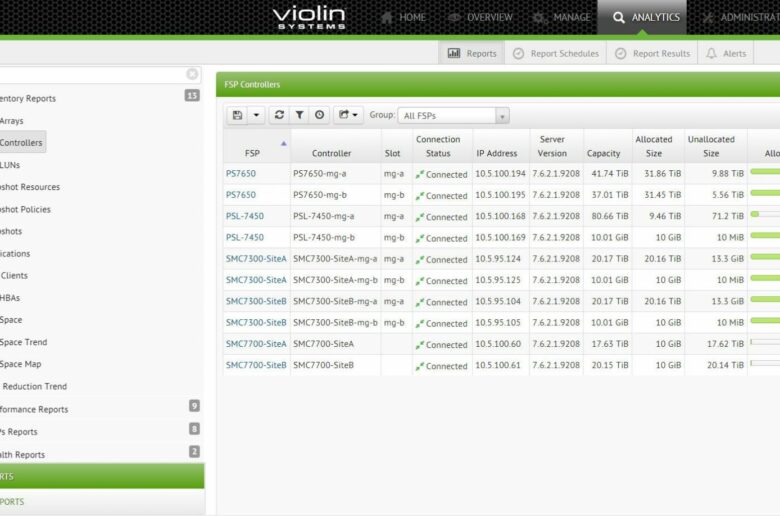Select Snapshot Resources in the sidebar

[x=30, y=187]
